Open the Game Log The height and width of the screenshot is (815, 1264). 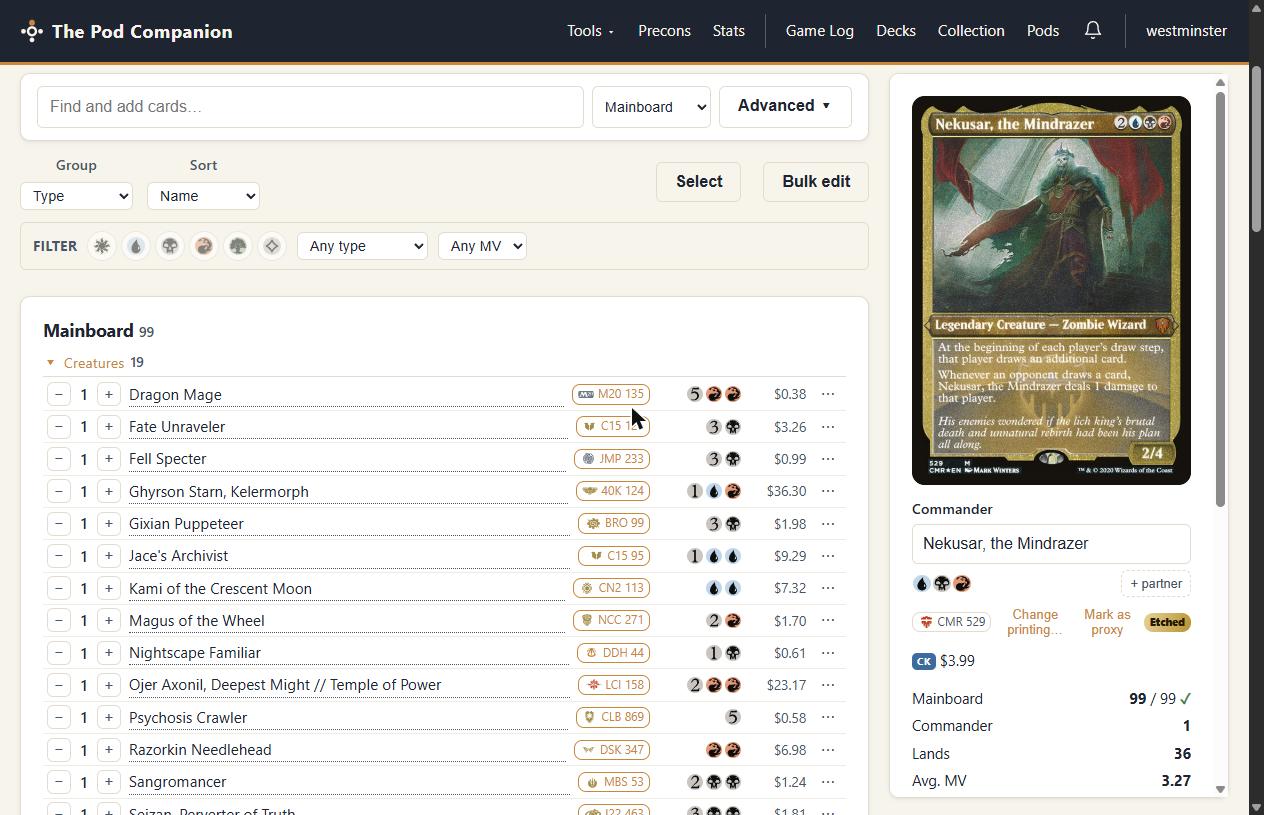click(819, 31)
